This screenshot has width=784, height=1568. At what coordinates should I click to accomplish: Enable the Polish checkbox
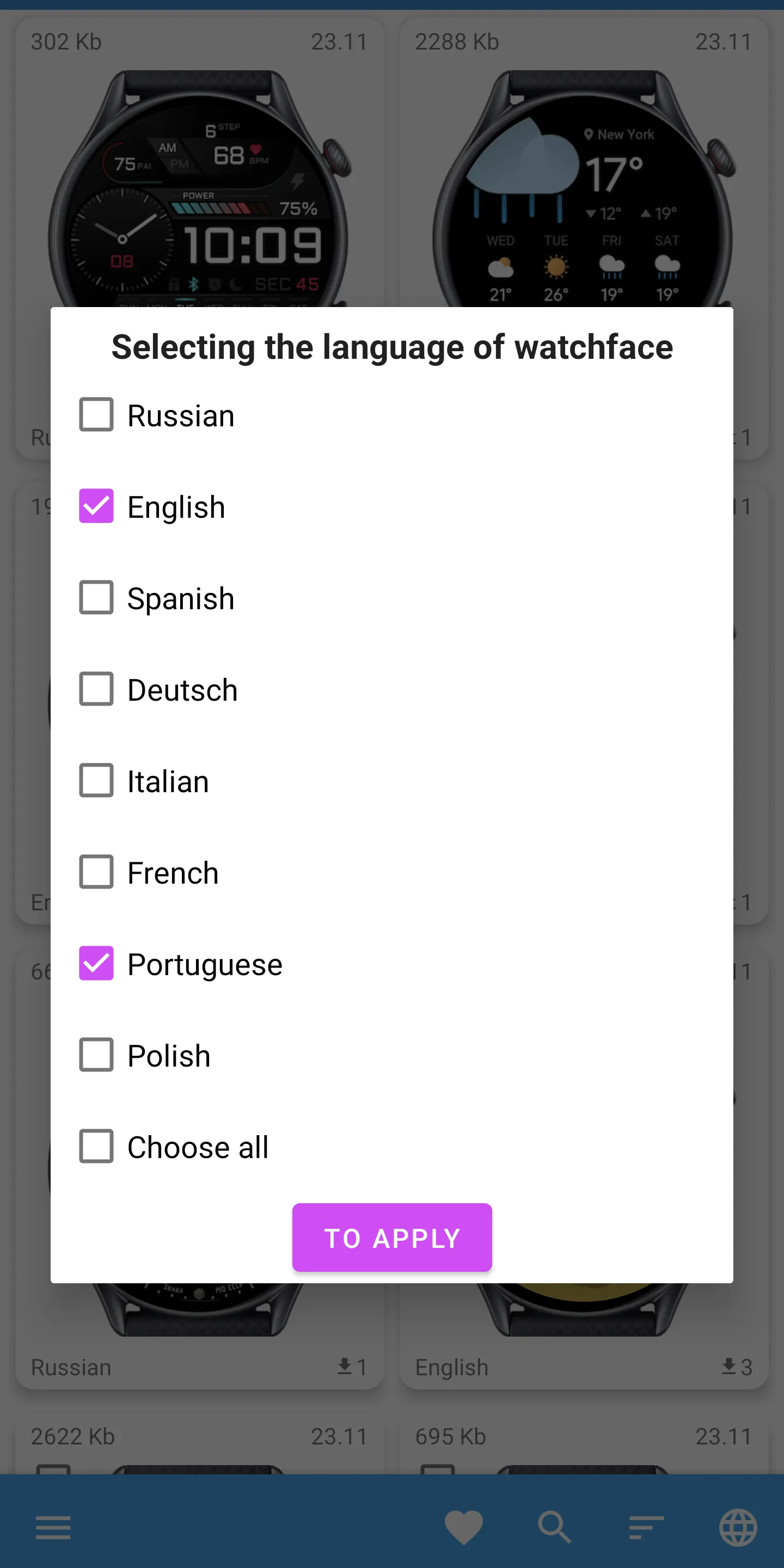click(x=96, y=1055)
